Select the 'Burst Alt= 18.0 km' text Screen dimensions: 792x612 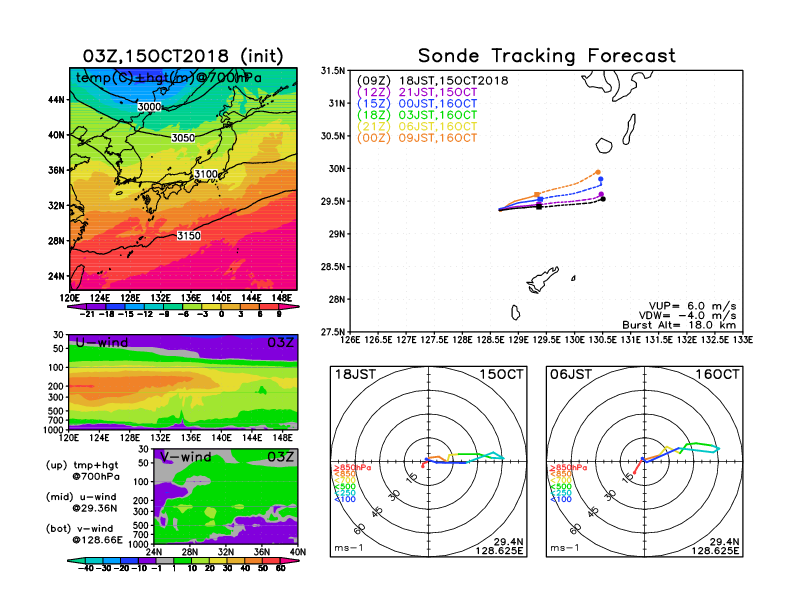pyautogui.click(x=679, y=325)
